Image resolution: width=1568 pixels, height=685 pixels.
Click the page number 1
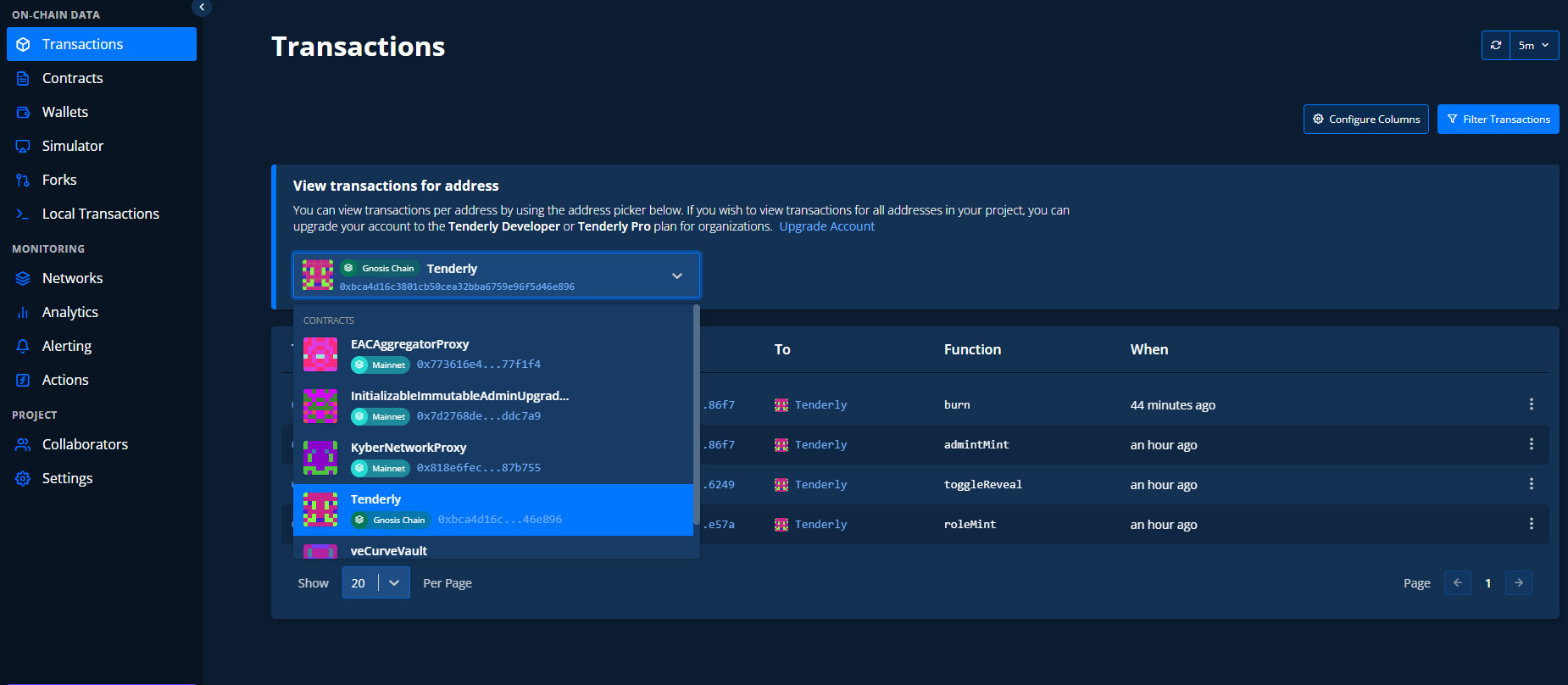tap(1488, 583)
